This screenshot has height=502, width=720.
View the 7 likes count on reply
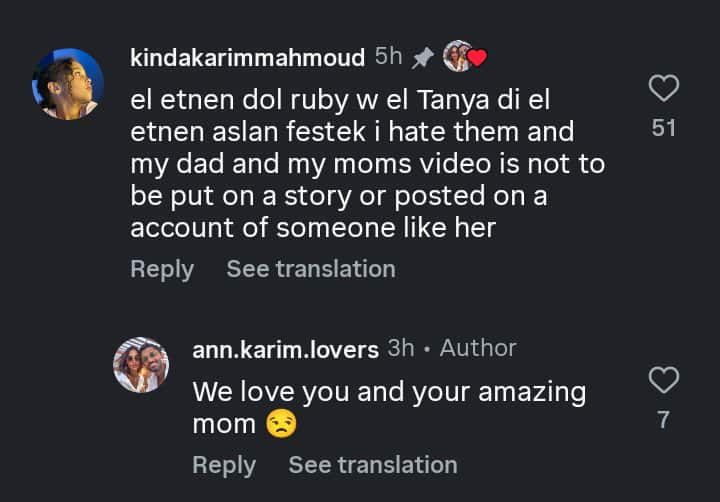(664, 421)
